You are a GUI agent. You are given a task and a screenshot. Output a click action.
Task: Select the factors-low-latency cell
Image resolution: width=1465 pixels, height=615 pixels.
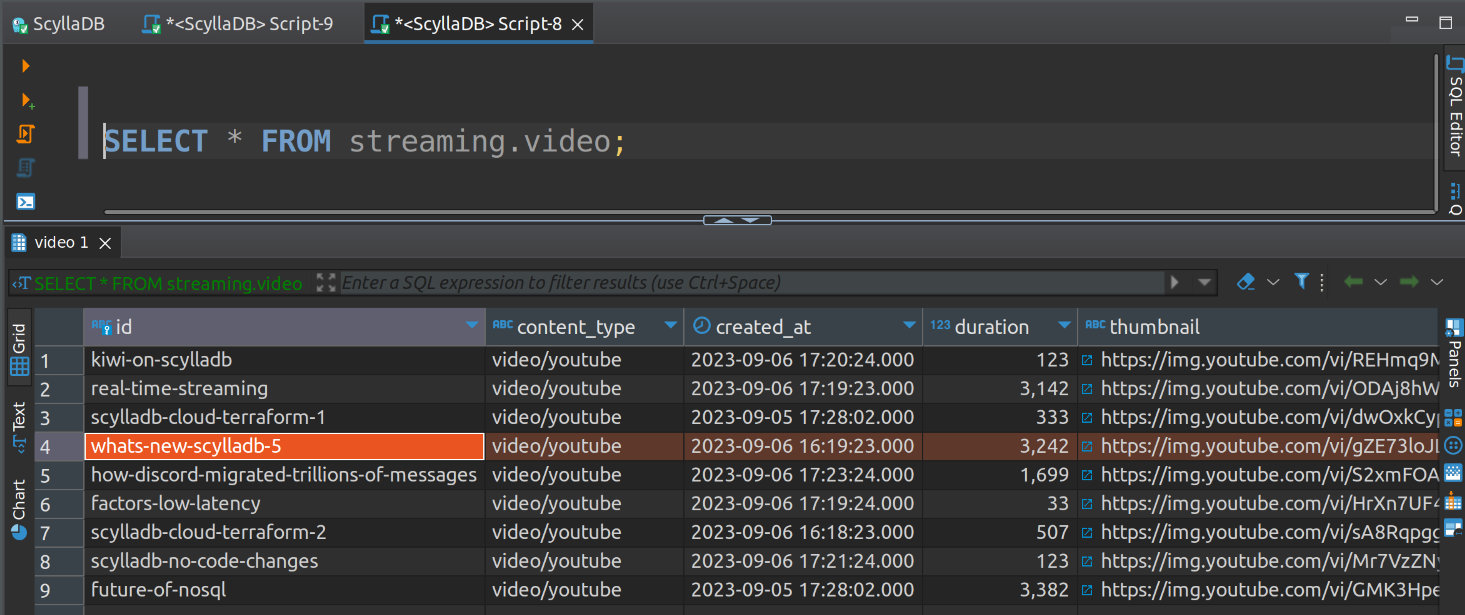tap(285, 504)
